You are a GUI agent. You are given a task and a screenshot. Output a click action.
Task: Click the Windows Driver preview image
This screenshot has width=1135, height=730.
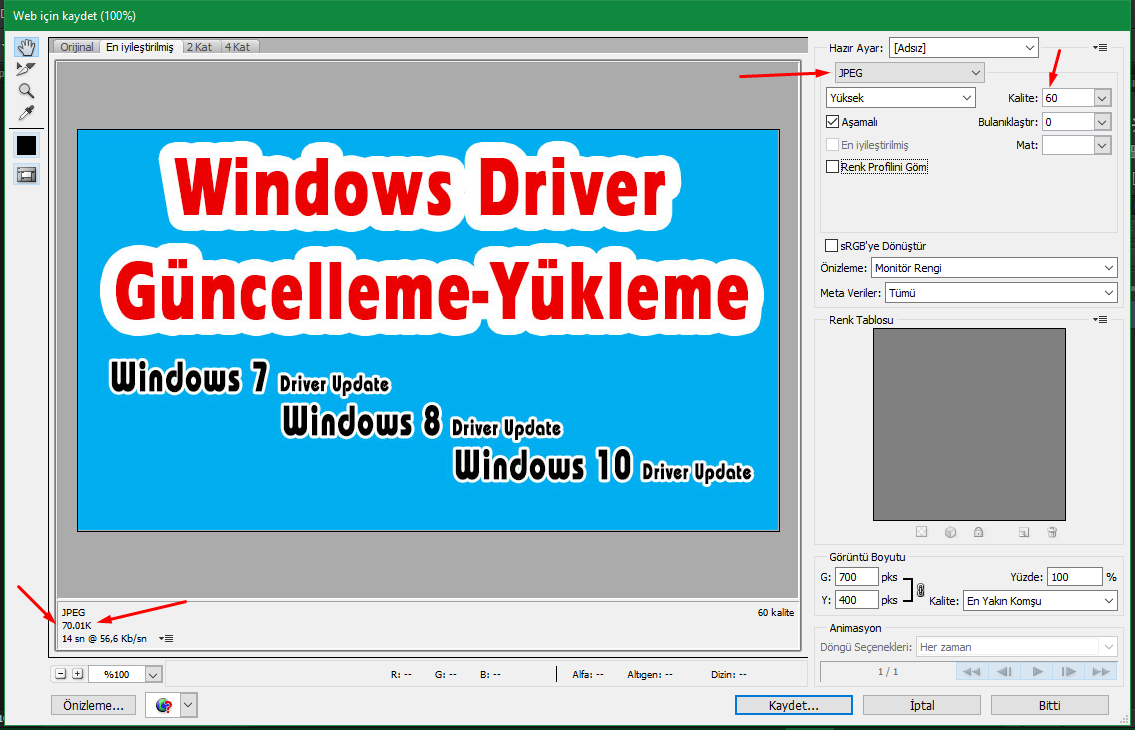pos(429,330)
